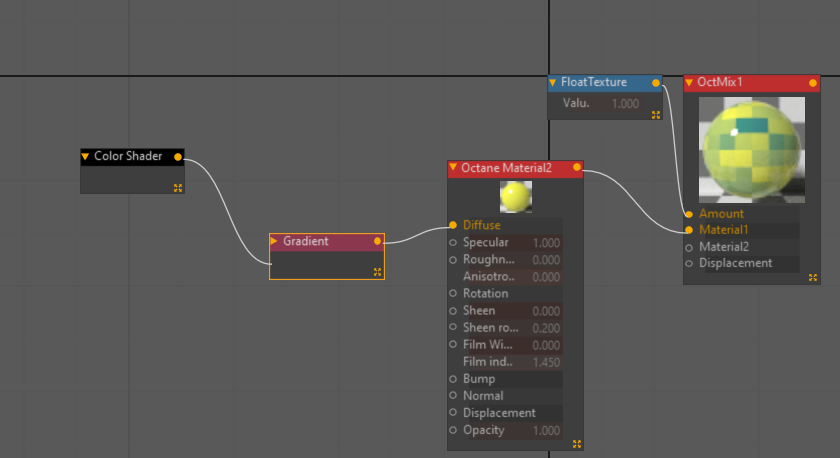Click the Film Width value 0.000
The height and width of the screenshot is (458, 840).
546,345
